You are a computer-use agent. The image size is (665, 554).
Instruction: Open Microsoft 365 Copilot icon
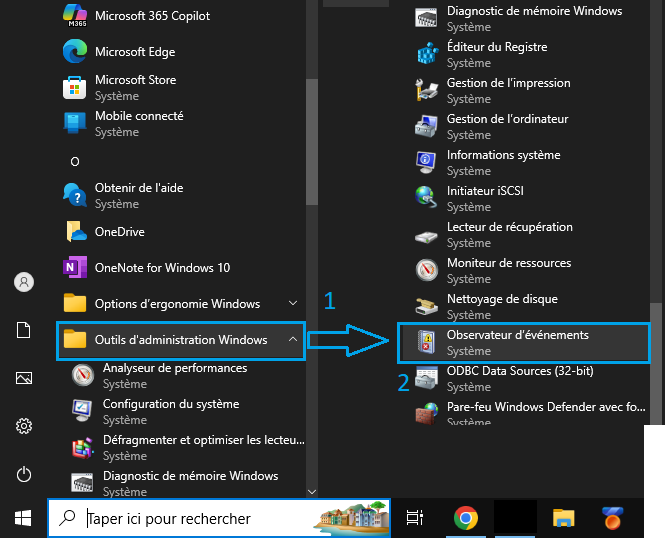(75, 15)
